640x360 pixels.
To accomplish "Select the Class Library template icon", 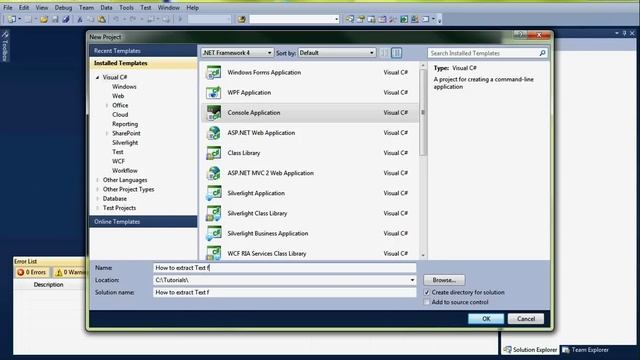I will point(213,153).
